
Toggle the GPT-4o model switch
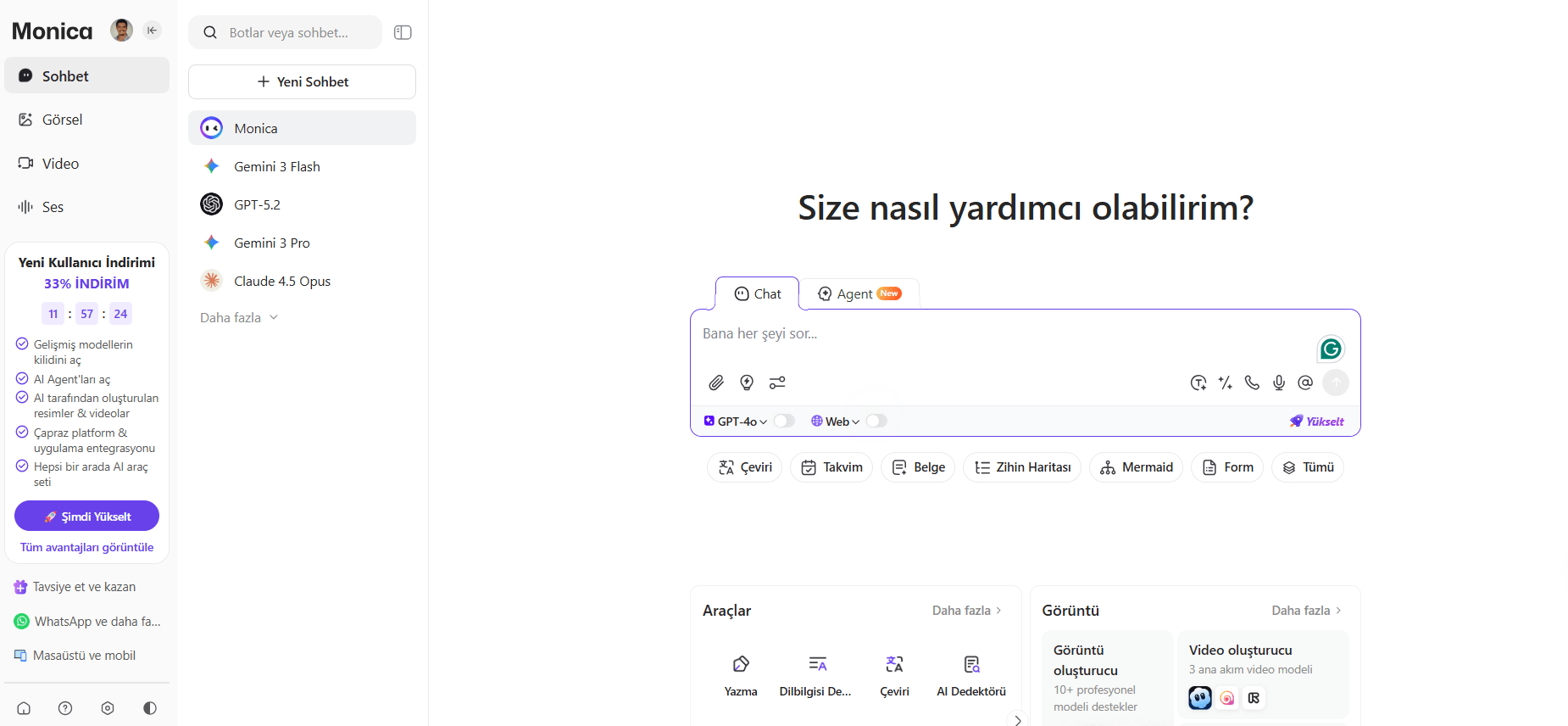[784, 421]
